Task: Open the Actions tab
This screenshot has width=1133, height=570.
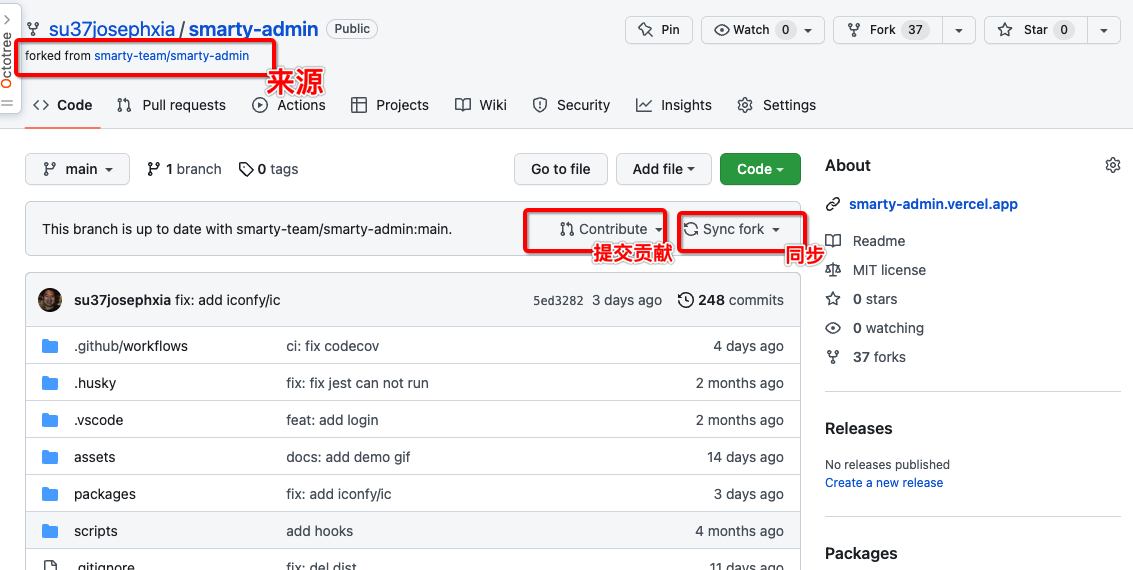Action: [x=289, y=105]
